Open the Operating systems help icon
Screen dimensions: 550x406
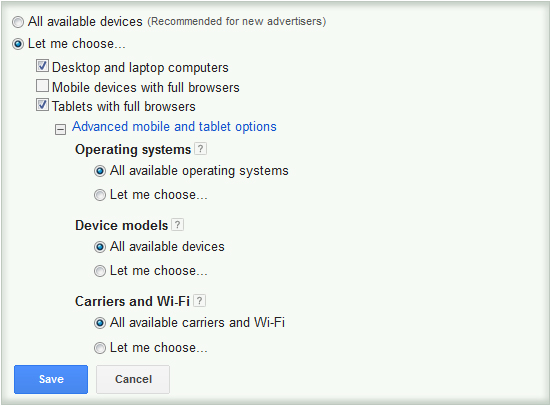point(200,149)
